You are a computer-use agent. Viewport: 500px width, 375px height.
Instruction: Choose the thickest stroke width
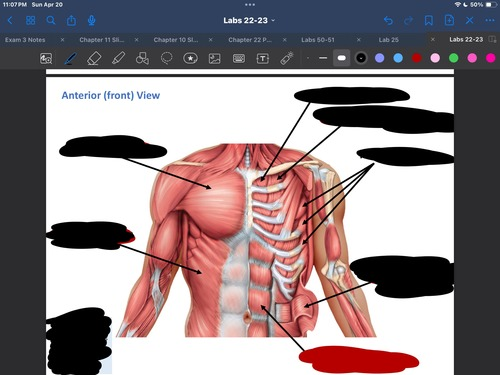(x=341, y=58)
